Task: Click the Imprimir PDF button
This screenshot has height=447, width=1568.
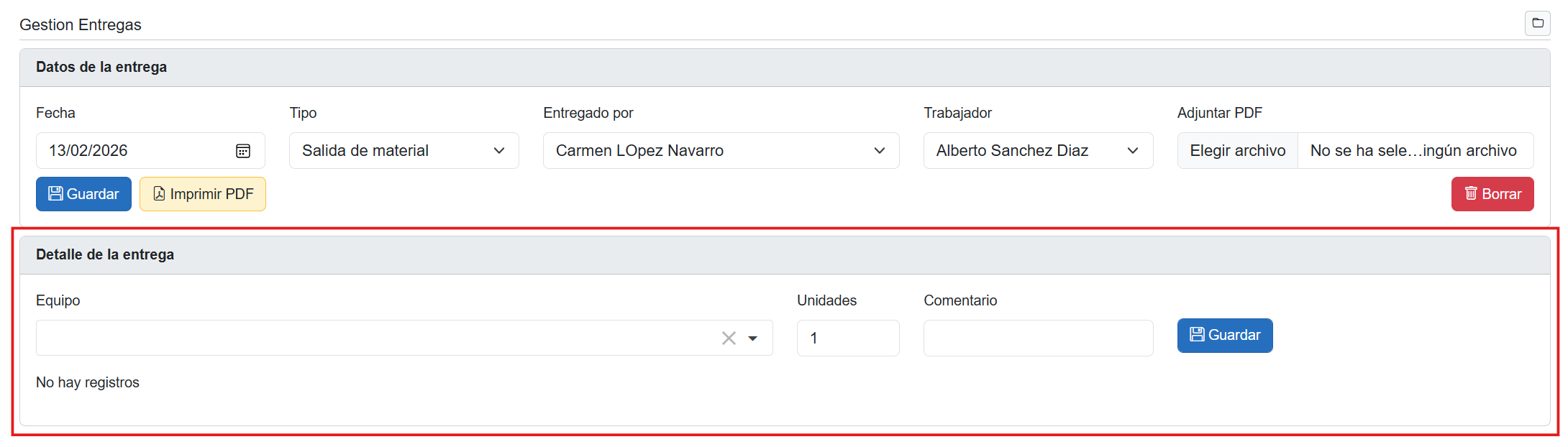Action: (x=203, y=194)
